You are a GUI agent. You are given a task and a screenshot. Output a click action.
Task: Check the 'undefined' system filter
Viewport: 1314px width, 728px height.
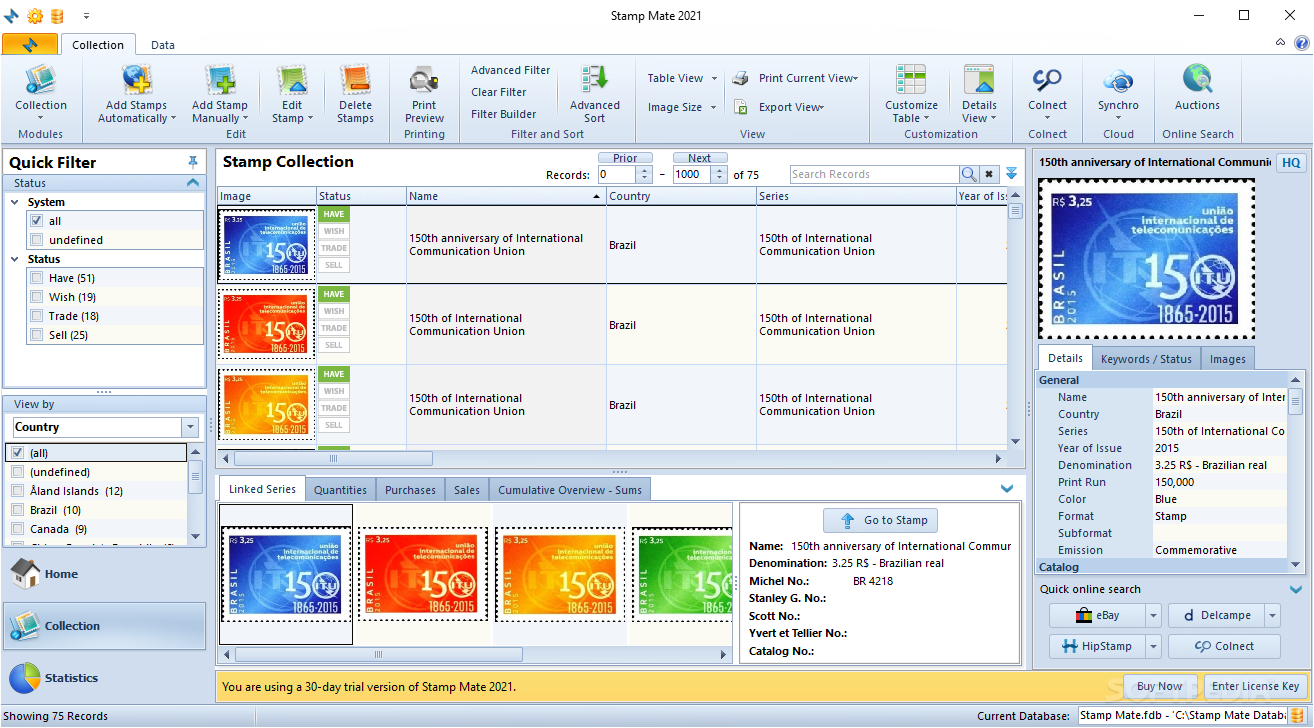(x=37, y=240)
